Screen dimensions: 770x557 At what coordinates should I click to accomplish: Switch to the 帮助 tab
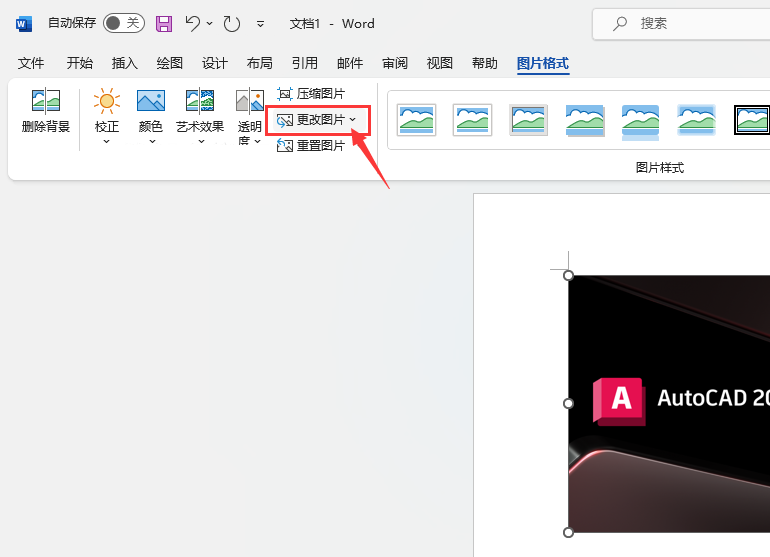(x=485, y=63)
